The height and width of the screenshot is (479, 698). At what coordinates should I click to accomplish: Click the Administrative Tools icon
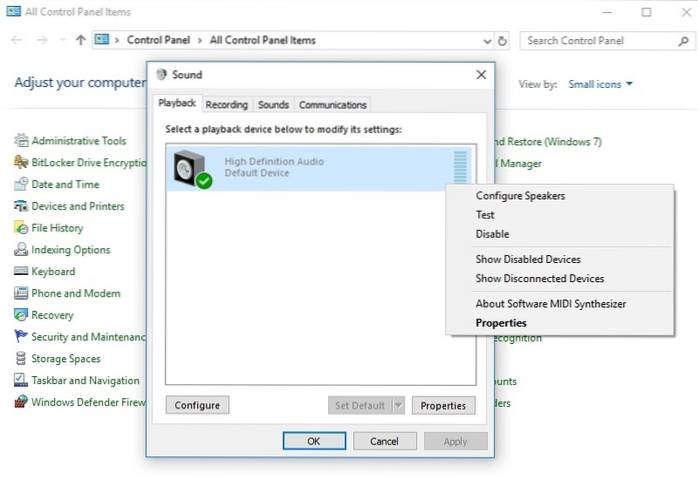21,141
